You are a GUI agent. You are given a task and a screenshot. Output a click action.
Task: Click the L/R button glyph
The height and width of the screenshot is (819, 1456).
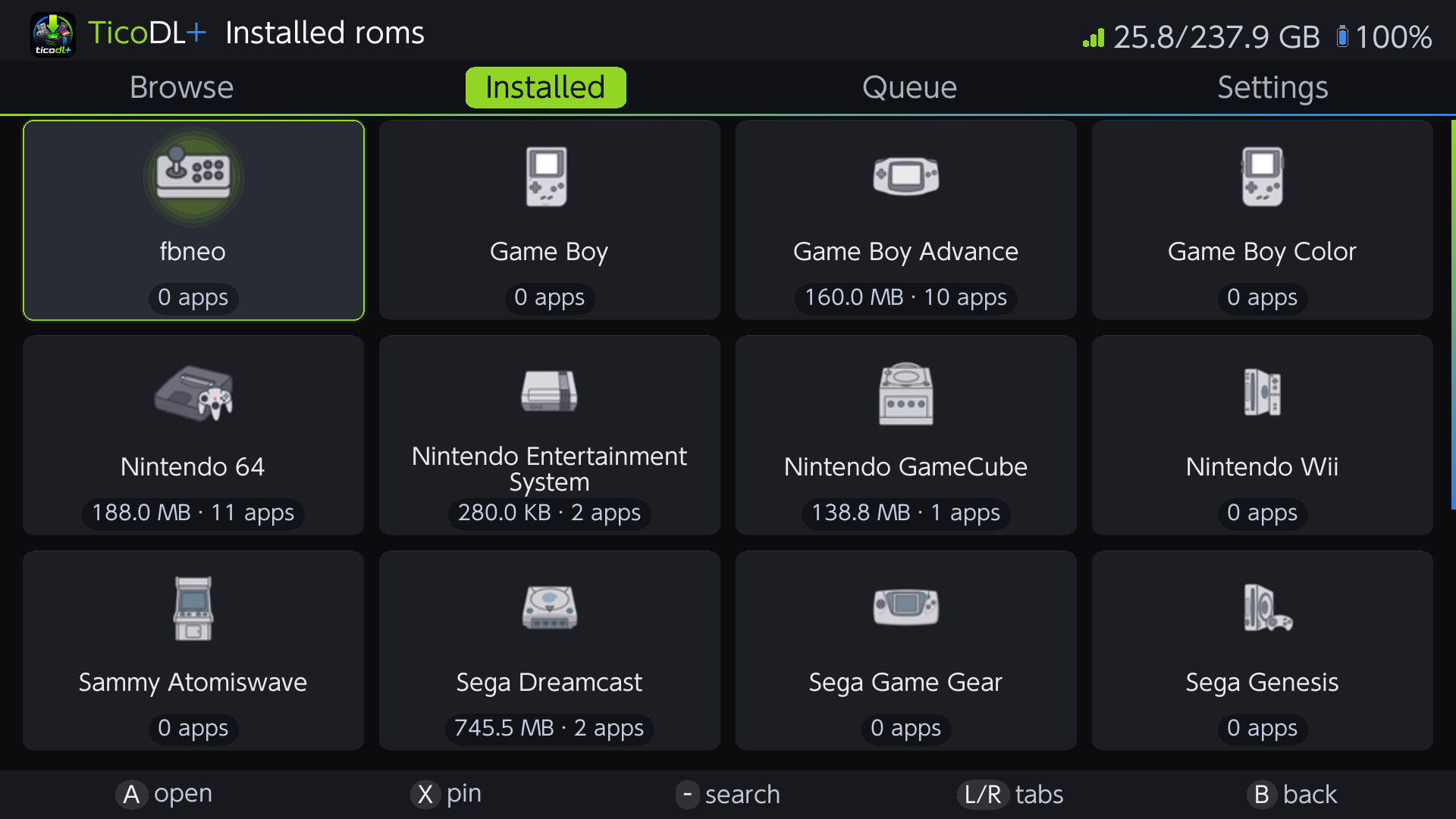coord(983,794)
